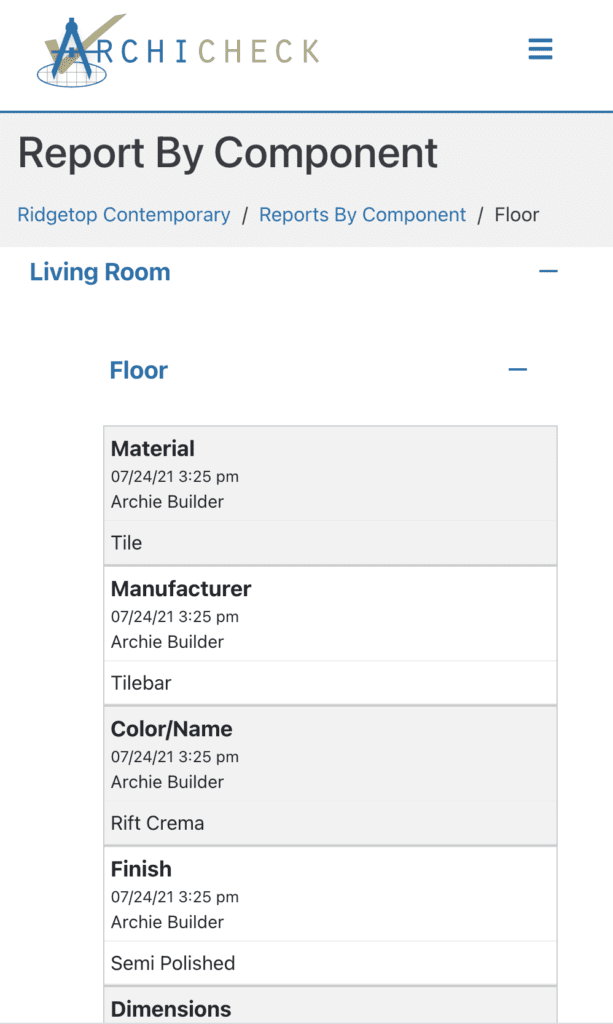Click the Floor section heading
The height and width of the screenshot is (1024, 613).
(139, 371)
